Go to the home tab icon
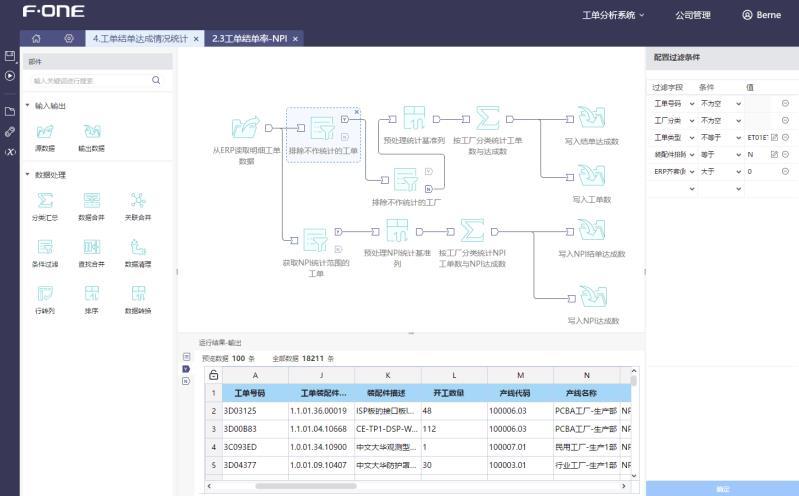799x496 pixels. tap(36, 38)
